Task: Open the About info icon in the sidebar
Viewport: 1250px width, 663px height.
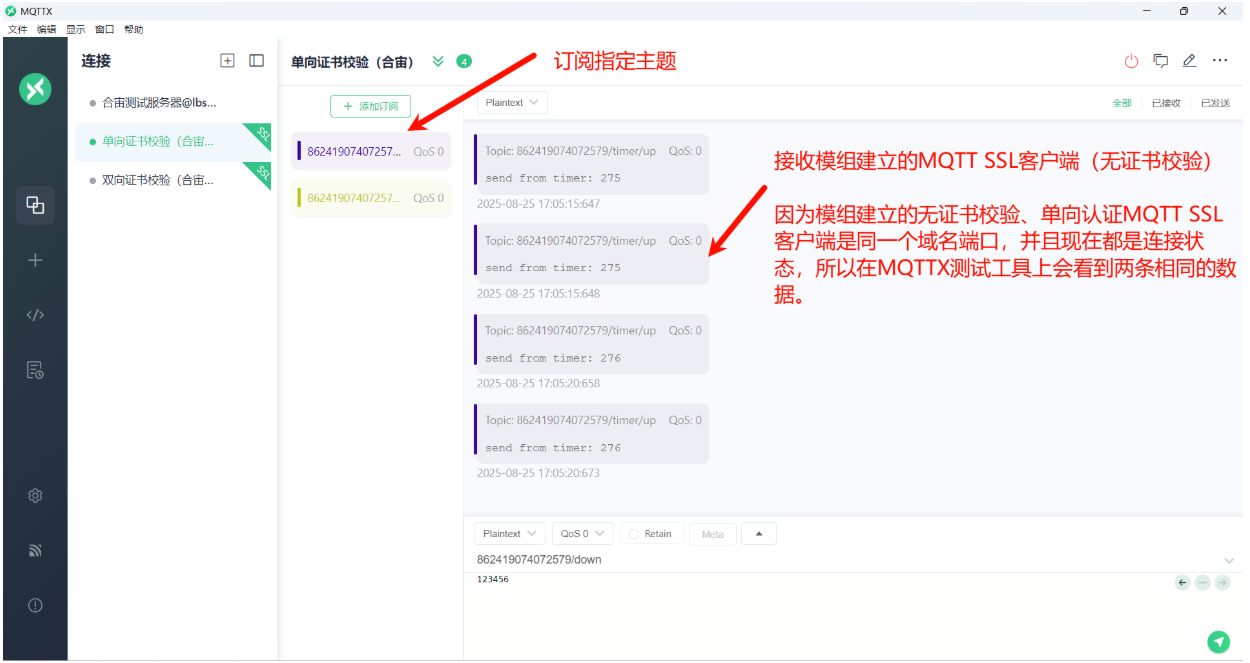Action: point(35,605)
